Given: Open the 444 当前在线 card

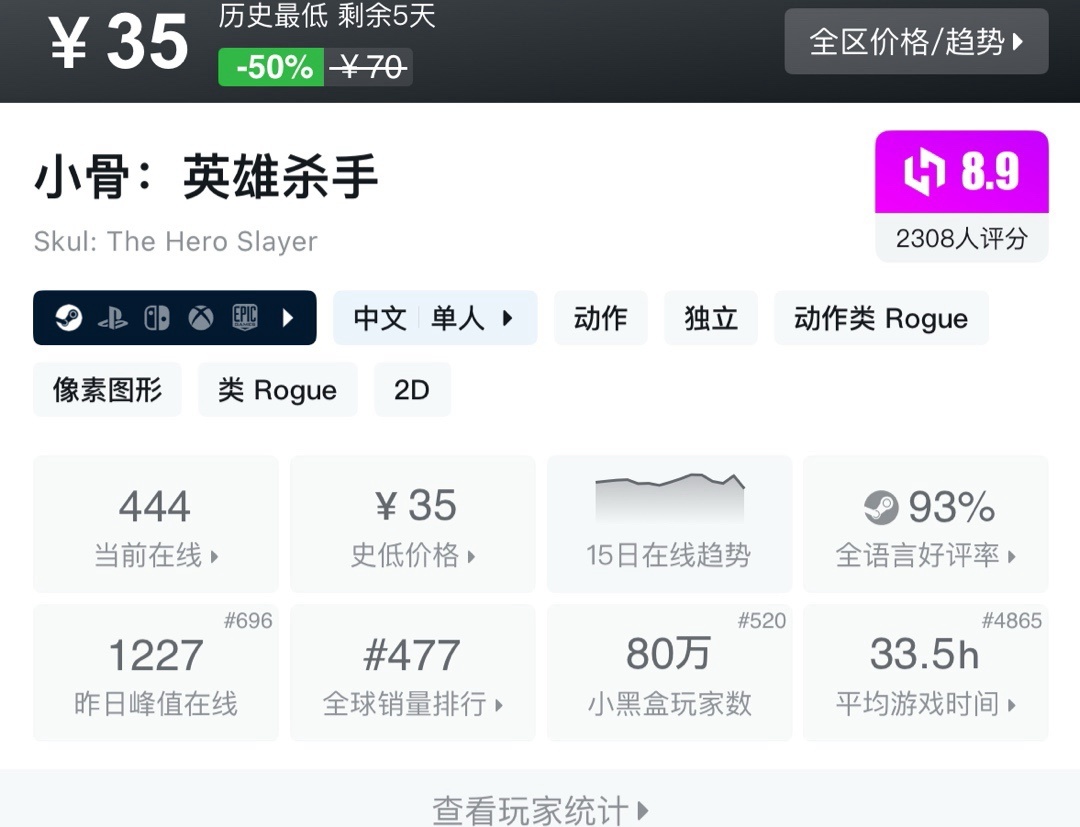Looking at the screenshot, I should 156,524.
